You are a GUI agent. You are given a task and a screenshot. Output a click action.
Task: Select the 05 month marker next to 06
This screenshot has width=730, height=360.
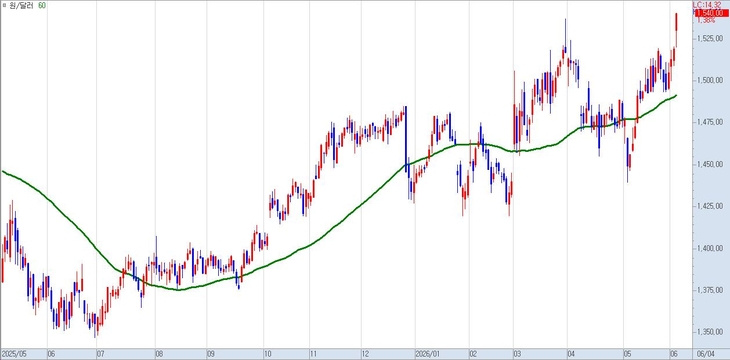[x=628, y=353]
